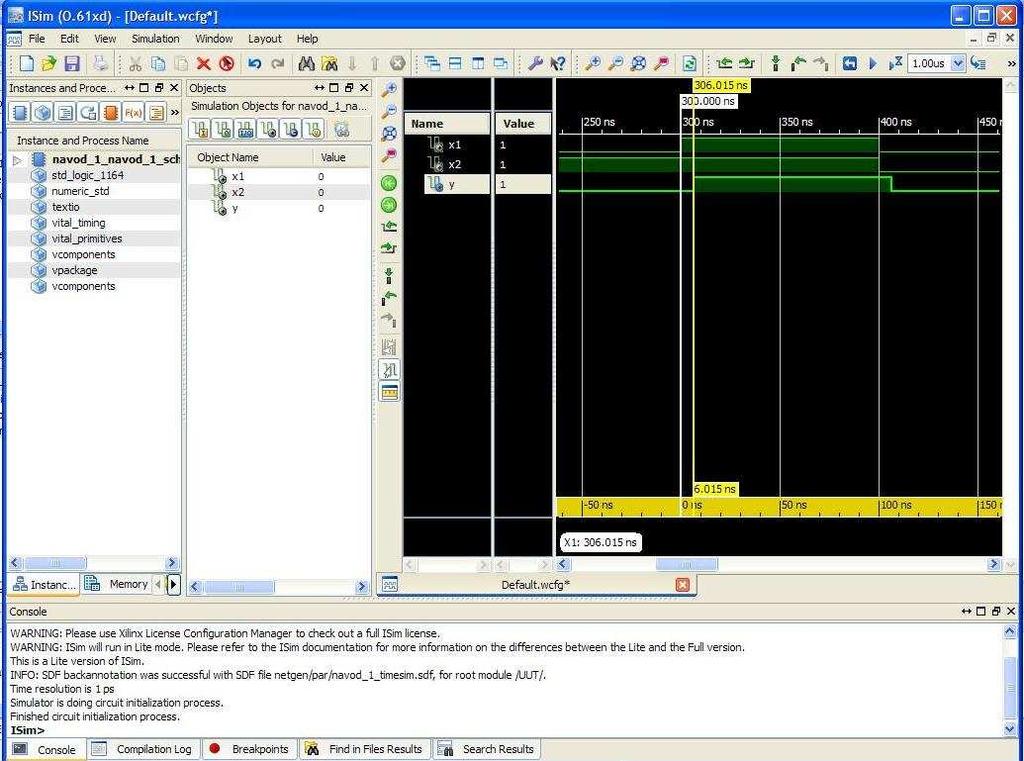The height and width of the screenshot is (761, 1024).
Task: Run simulation for specified time hourglass icon
Action: click(895, 63)
